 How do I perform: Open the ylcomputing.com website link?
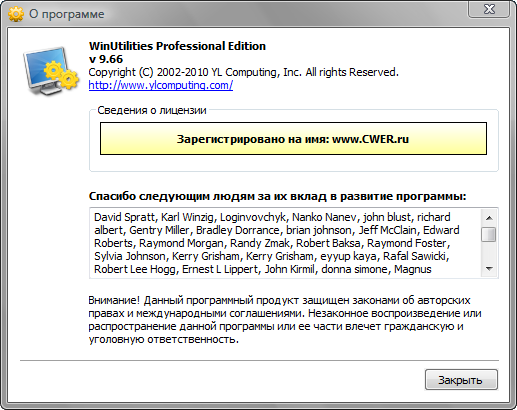pos(161,85)
